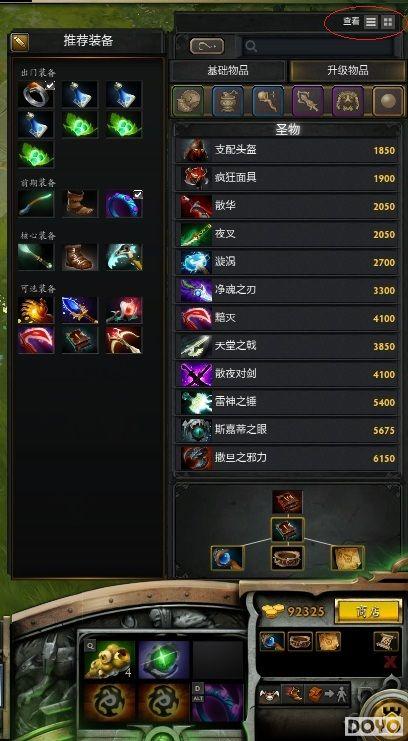
Task: Select 雷神之锤 from the list
Action: click(x=287, y=402)
